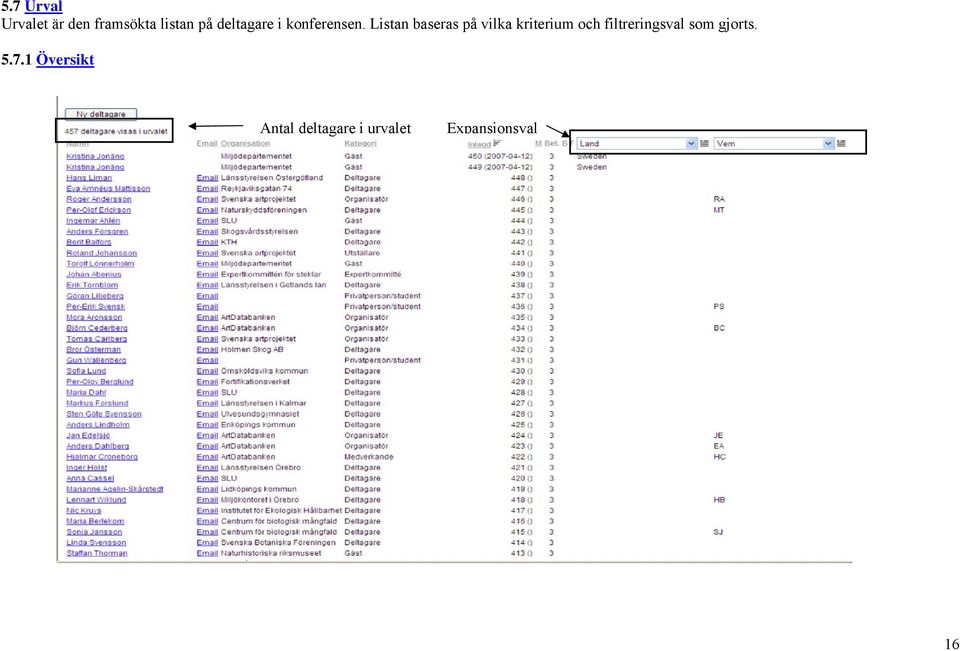Open participant Roland Johansson
The width and height of the screenshot is (960, 651).
(102, 253)
